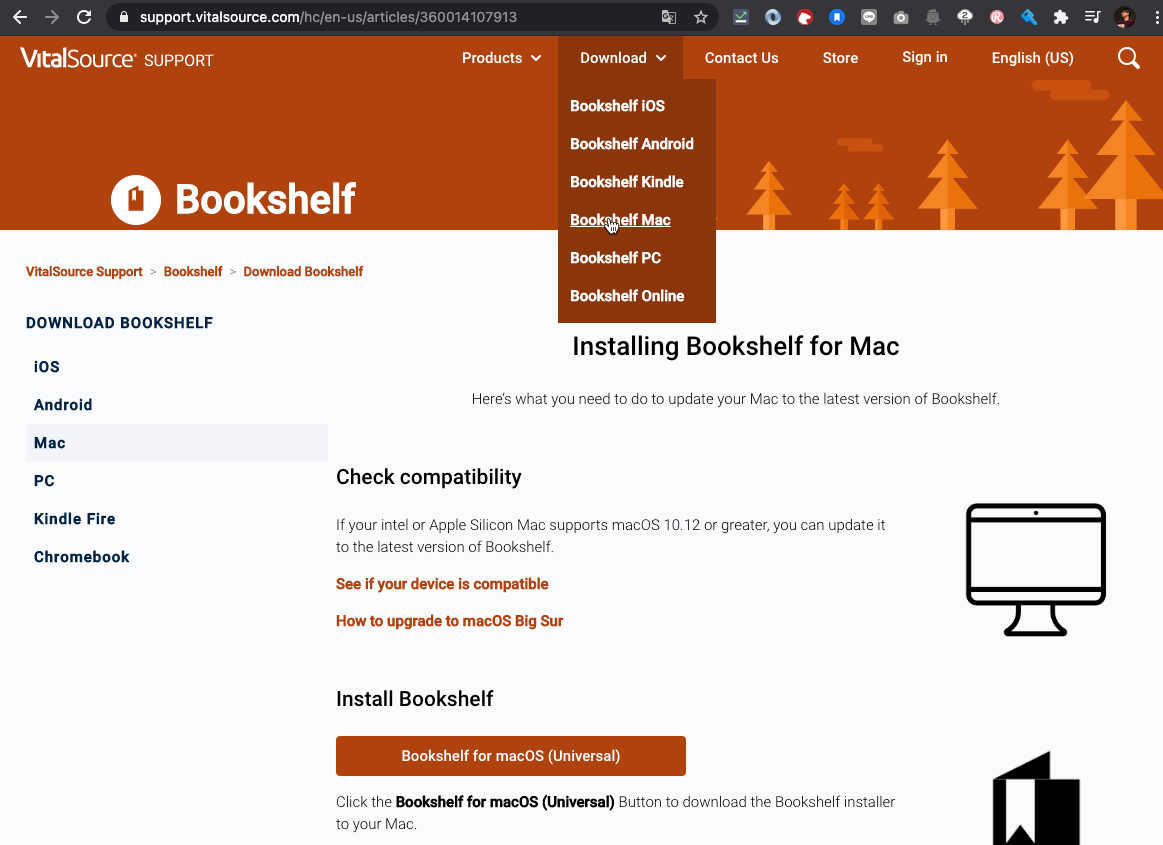The image size is (1163, 845).
Task: Open 'See if your device is compatible' link
Action: pos(442,584)
